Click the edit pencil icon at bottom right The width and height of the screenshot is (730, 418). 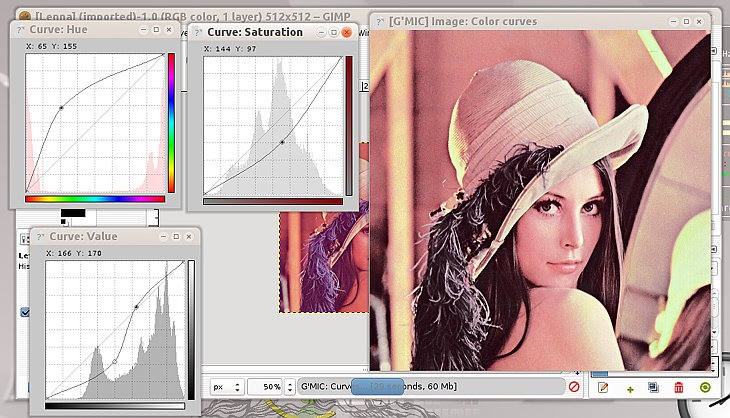point(603,387)
